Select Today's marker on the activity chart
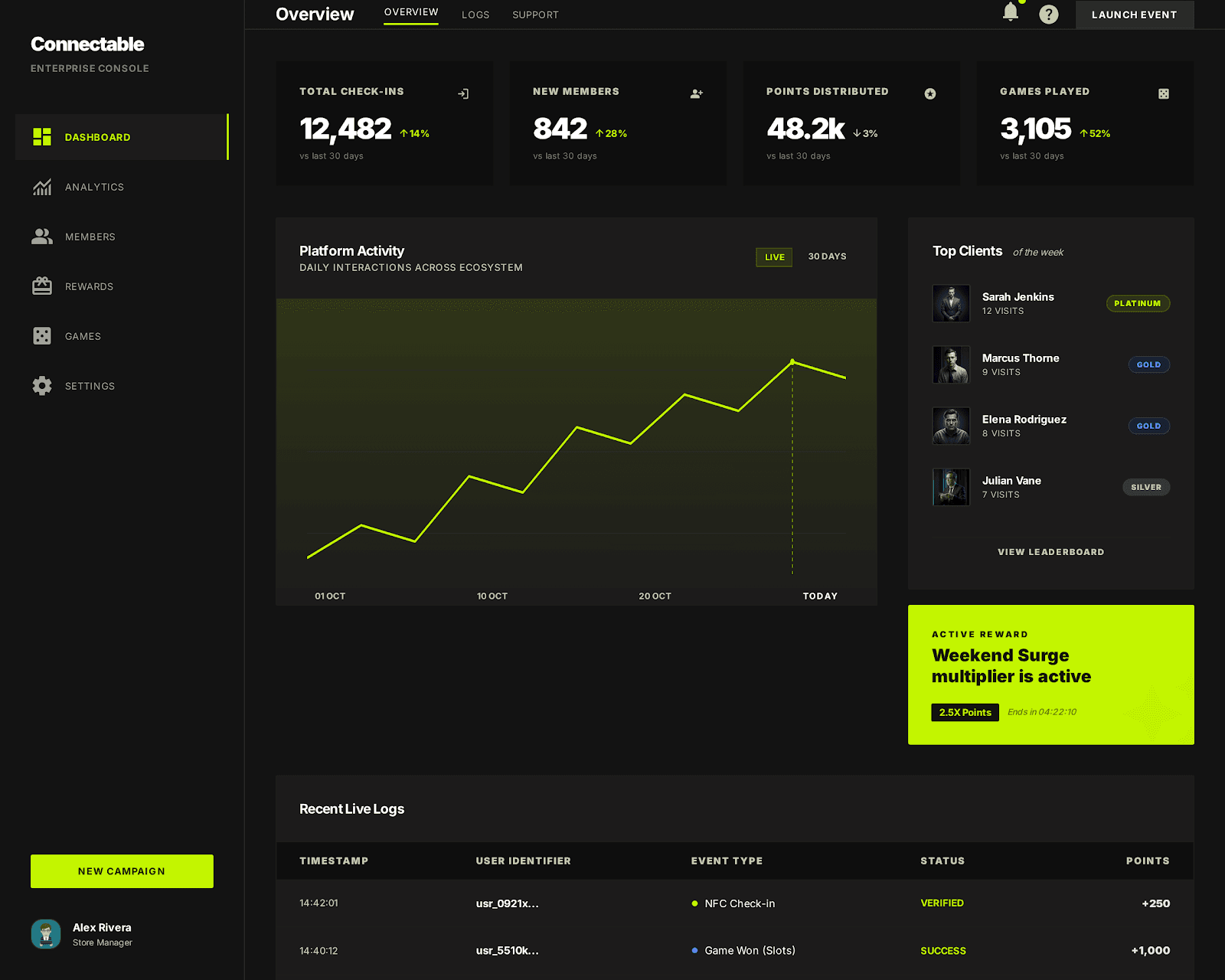Image resolution: width=1225 pixels, height=980 pixels. point(792,360)
